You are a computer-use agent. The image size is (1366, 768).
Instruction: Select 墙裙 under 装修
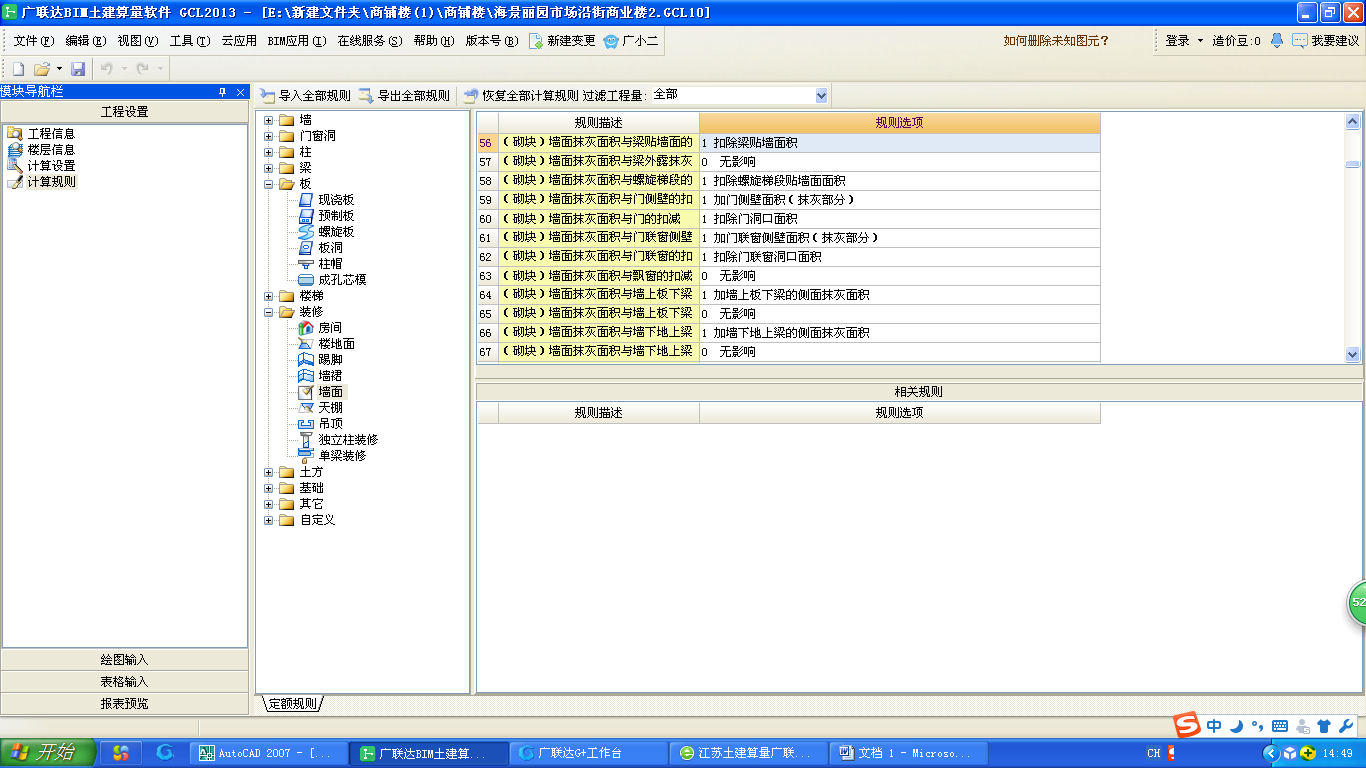pyautogui.click(x=330, y=376)
